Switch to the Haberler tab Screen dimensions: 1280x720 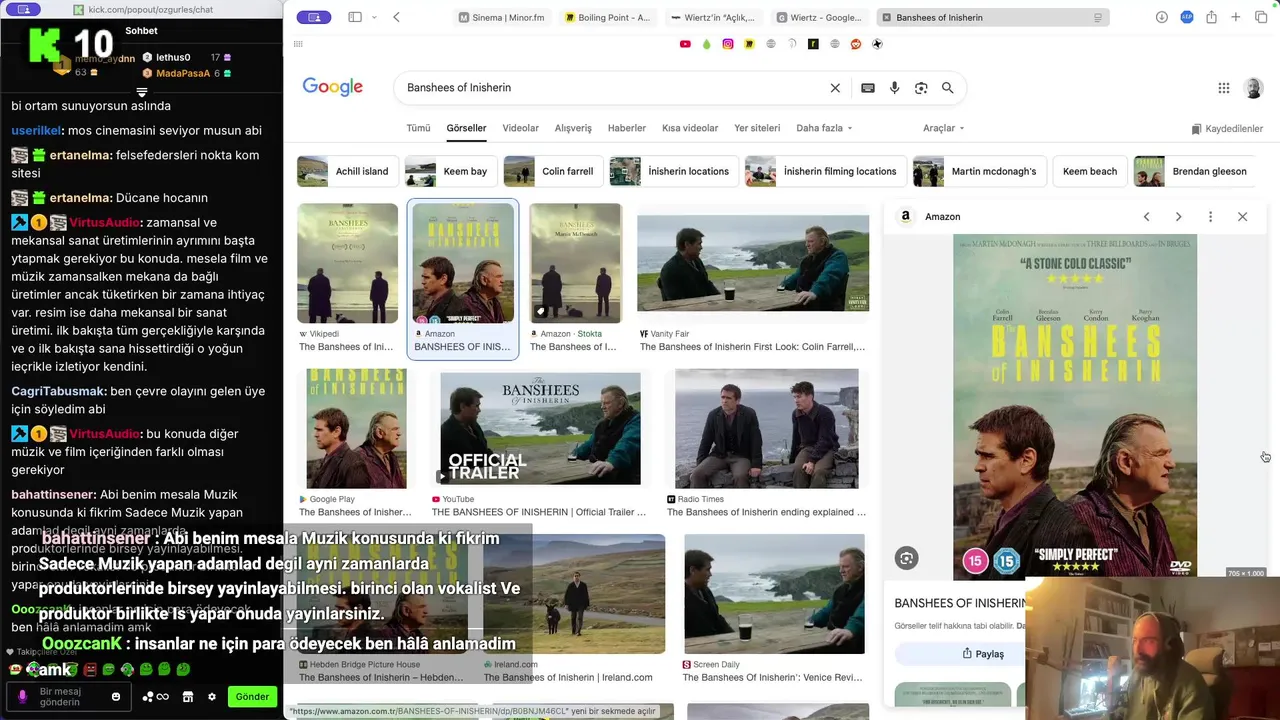pyautogui.click(x=627, y=128)
